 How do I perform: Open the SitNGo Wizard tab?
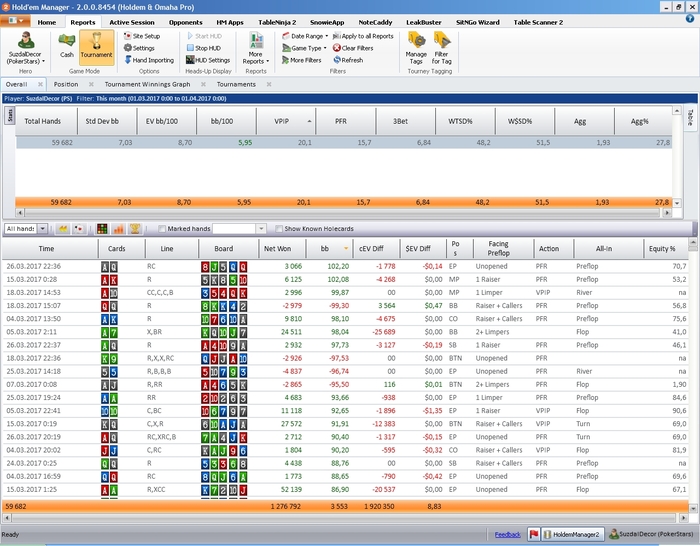click(478, 22)
